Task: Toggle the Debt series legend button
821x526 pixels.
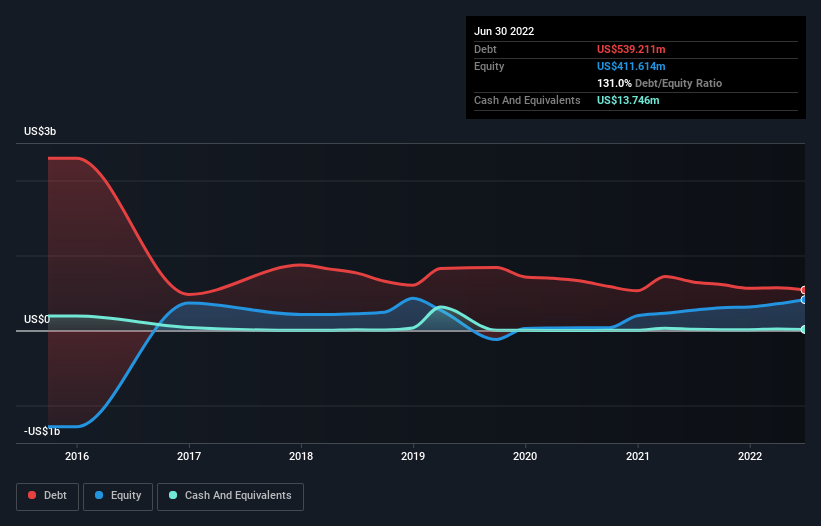Action: click(47, 496)
